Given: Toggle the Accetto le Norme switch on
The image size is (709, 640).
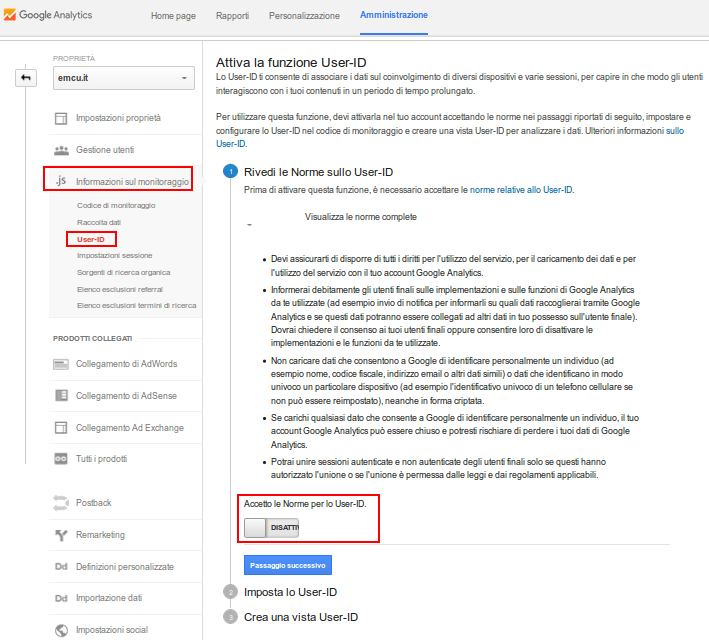Looking at the screenshot, I should click(x=271, y=528).
